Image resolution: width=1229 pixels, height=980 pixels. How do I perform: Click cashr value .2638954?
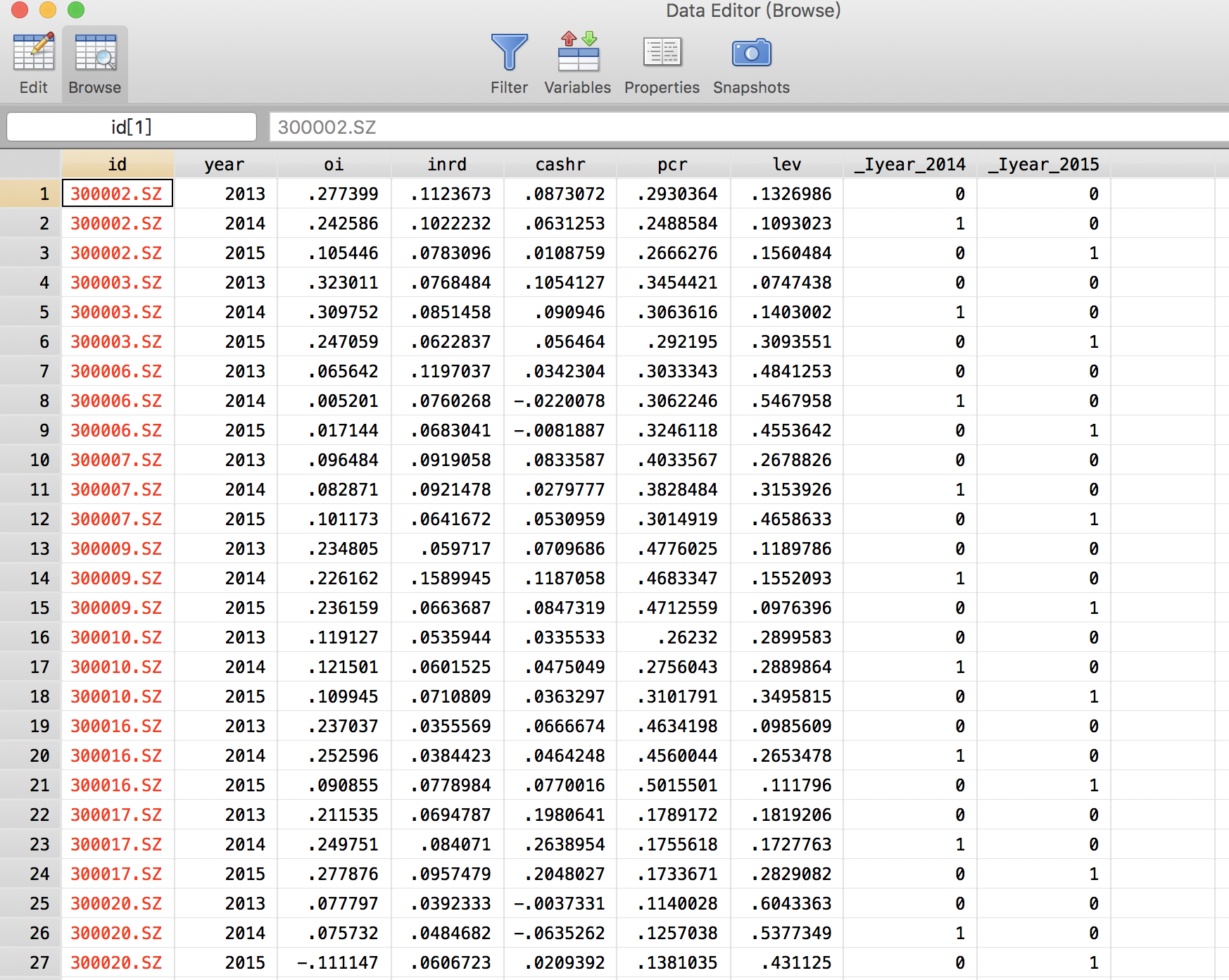tap(565, 844)
